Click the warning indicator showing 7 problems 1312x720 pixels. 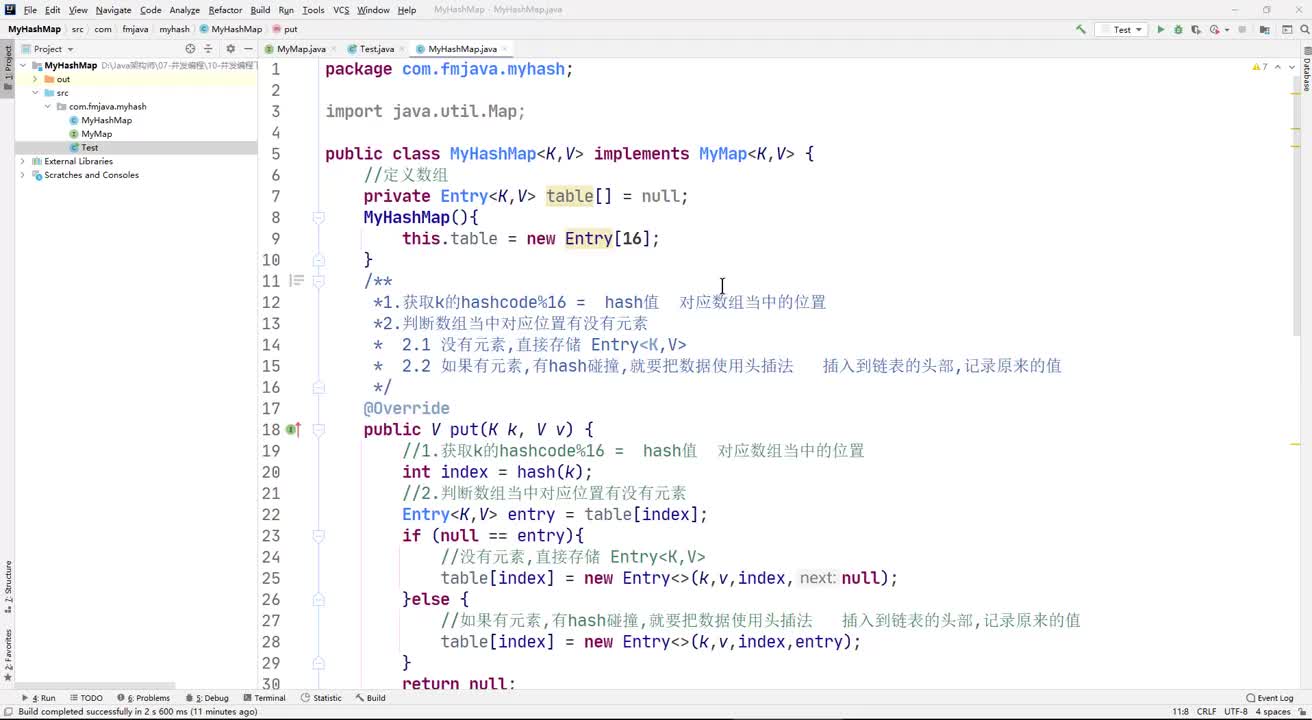1260,67
